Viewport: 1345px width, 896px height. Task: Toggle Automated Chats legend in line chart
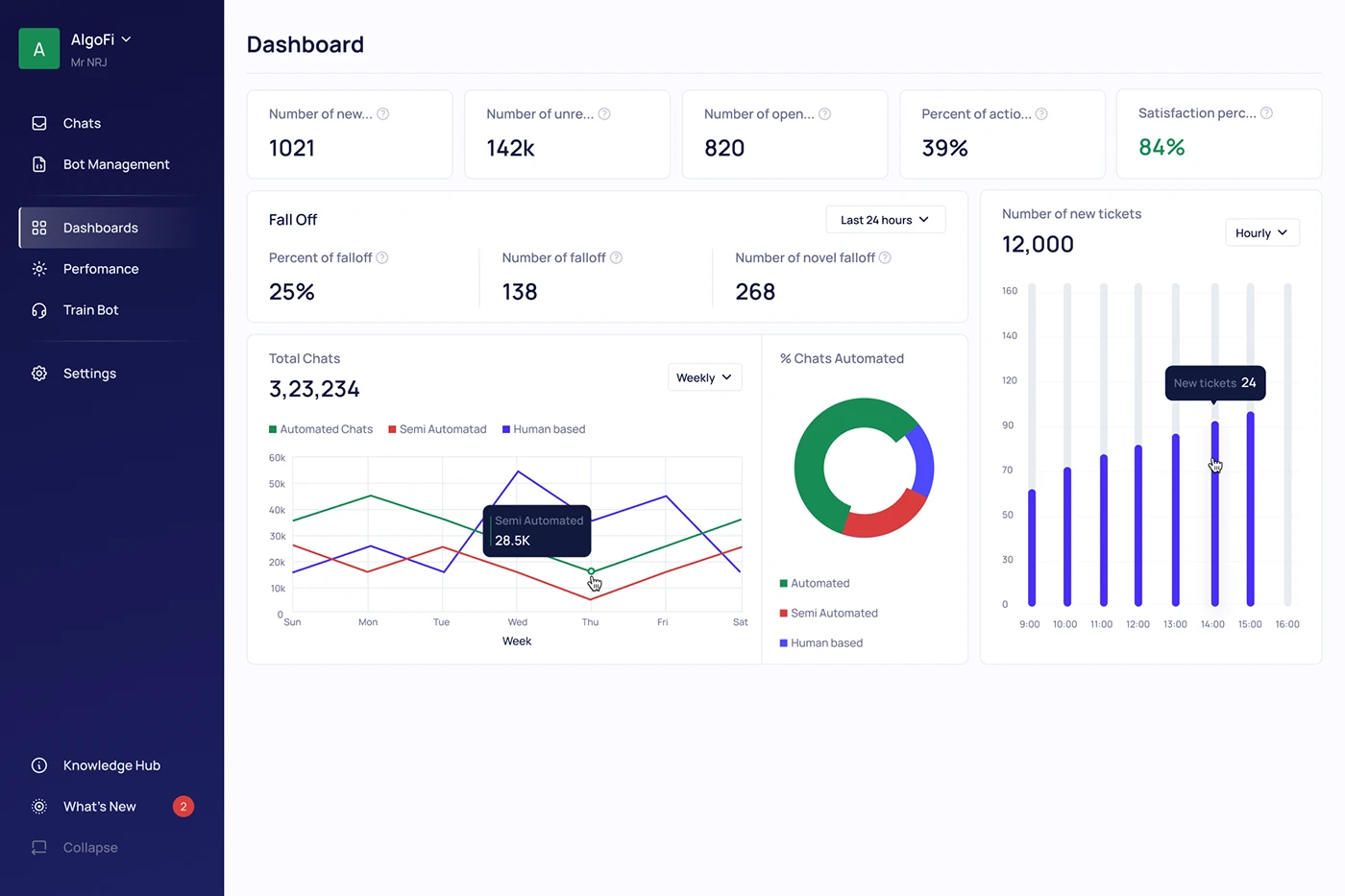pyautogui.click(x=321, y=429)
